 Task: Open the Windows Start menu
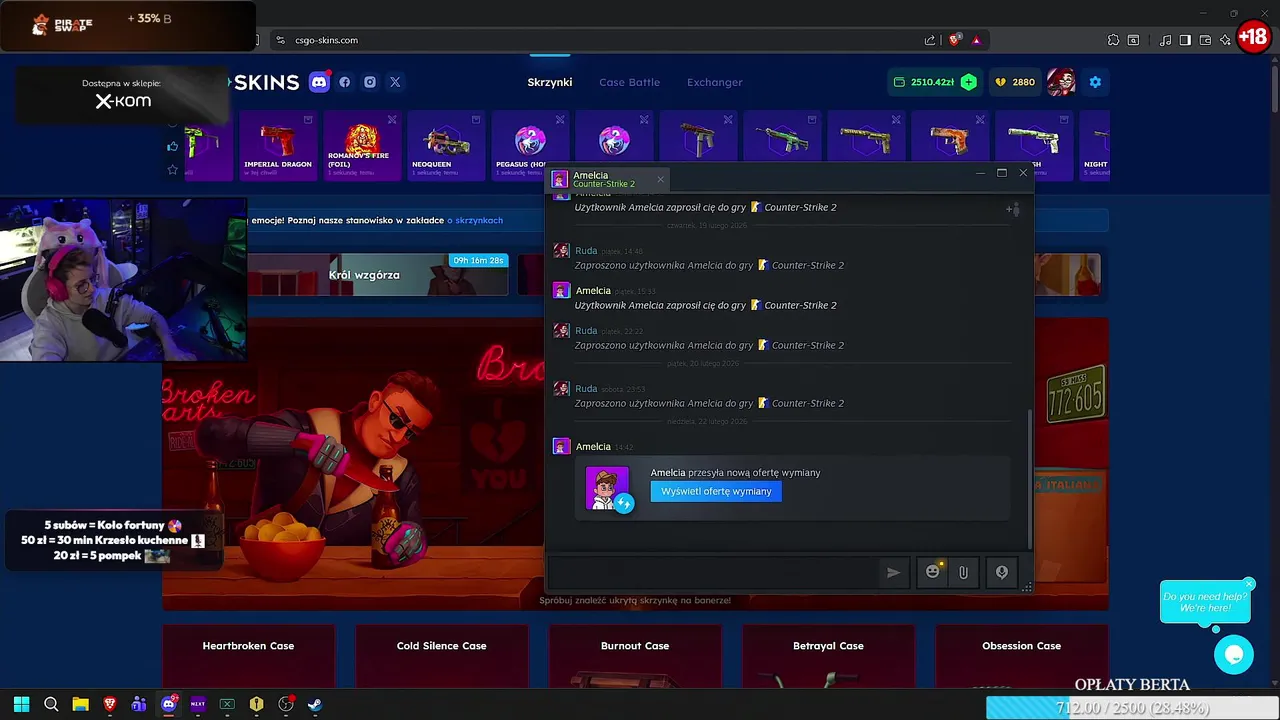21,704
